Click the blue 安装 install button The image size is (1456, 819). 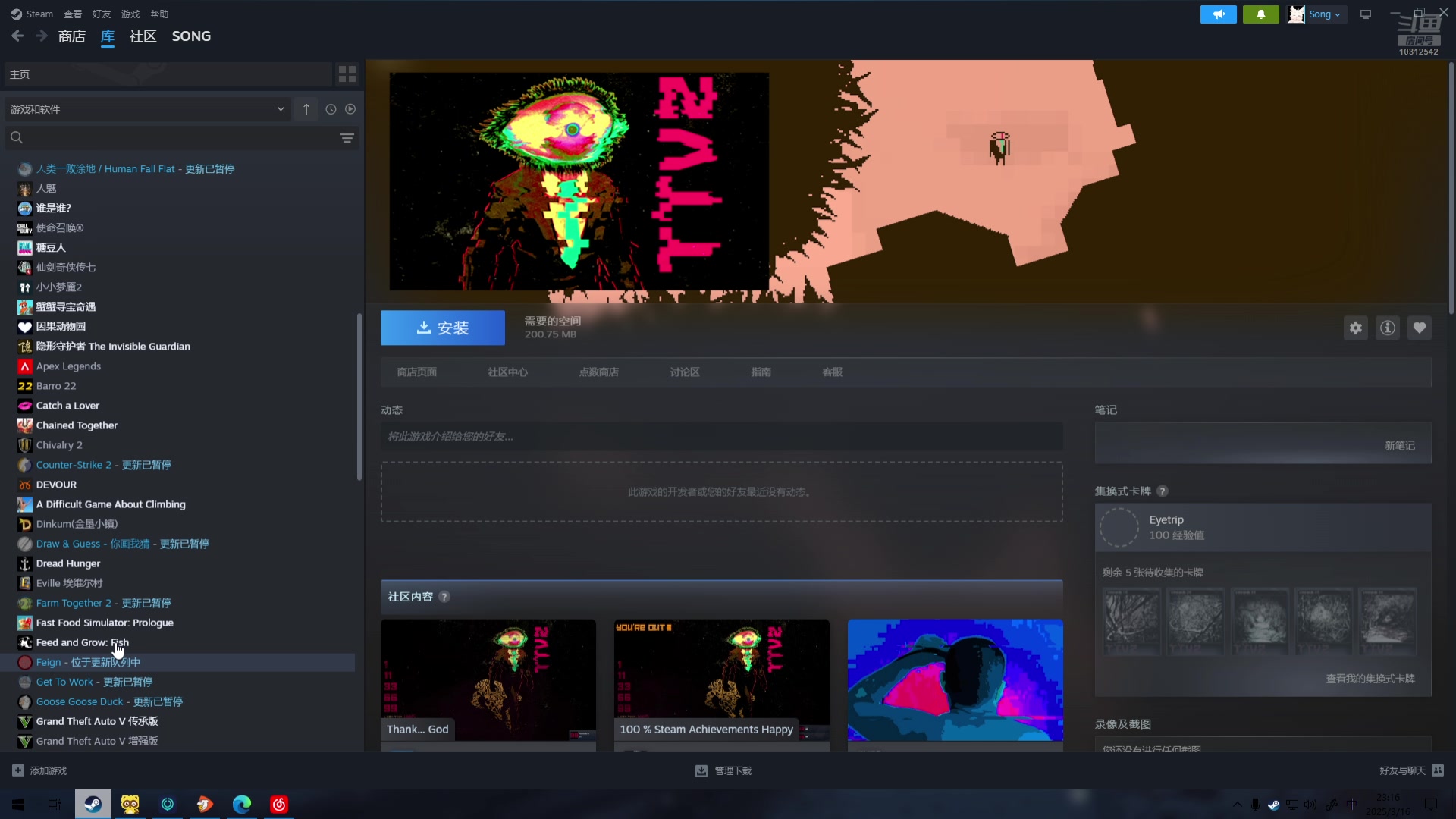pyautogui.click(x=443, y=328)
